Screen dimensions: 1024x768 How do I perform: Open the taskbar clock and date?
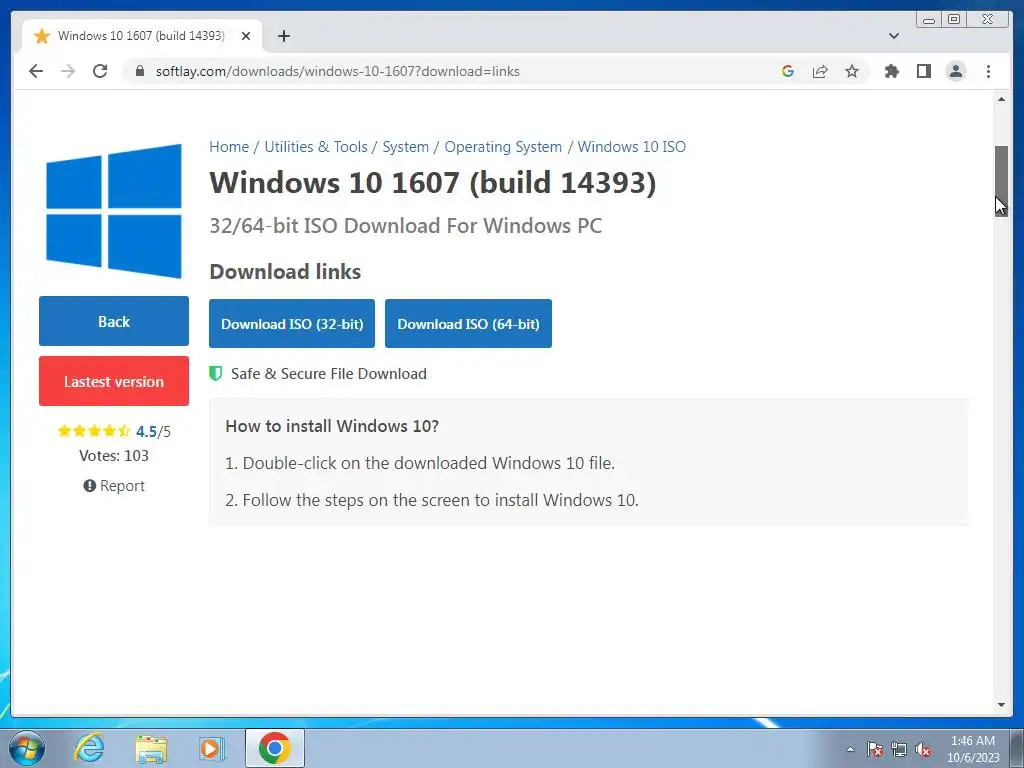point(973,749)
